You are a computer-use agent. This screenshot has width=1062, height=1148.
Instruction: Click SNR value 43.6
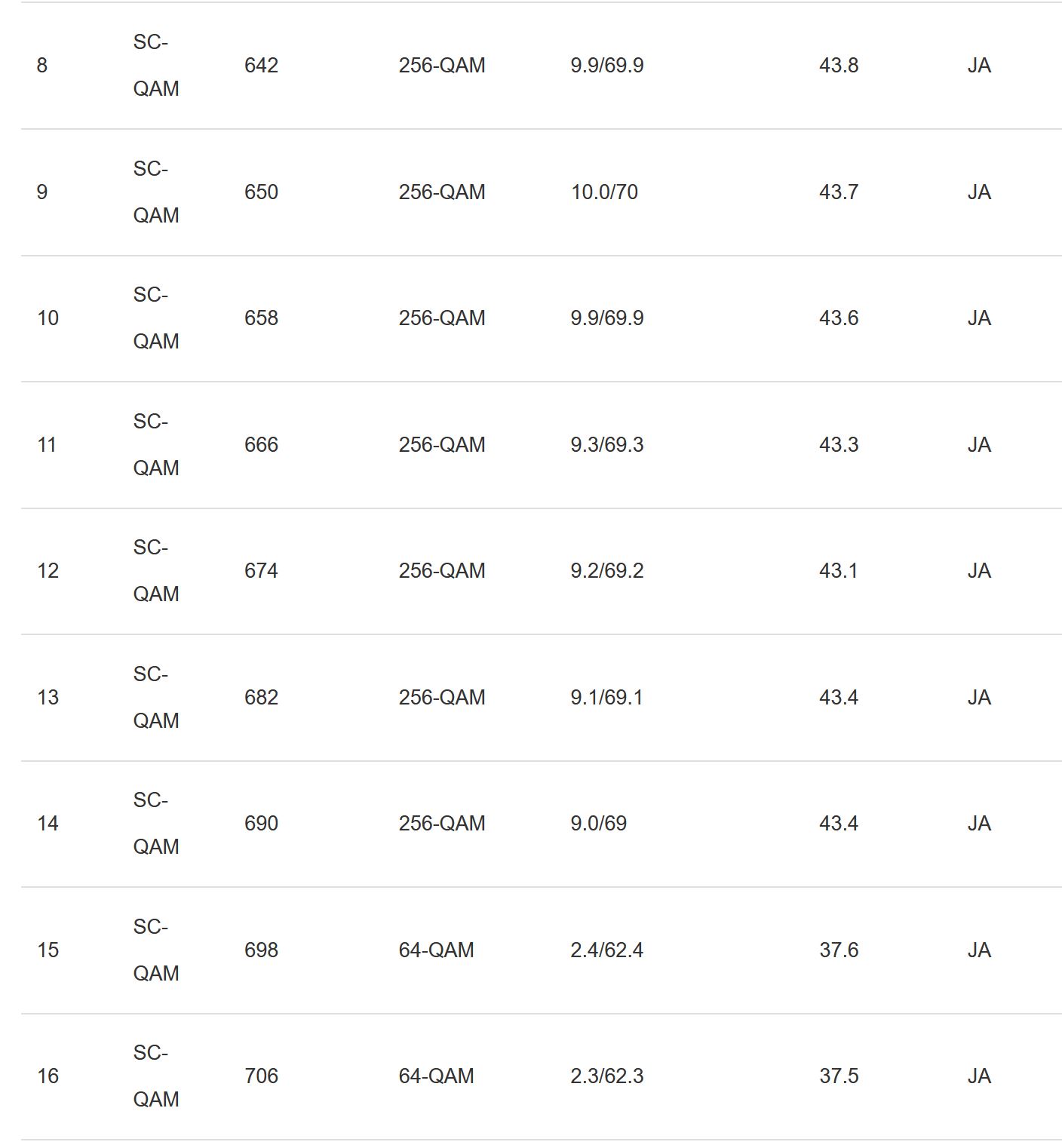click(838, 318)
